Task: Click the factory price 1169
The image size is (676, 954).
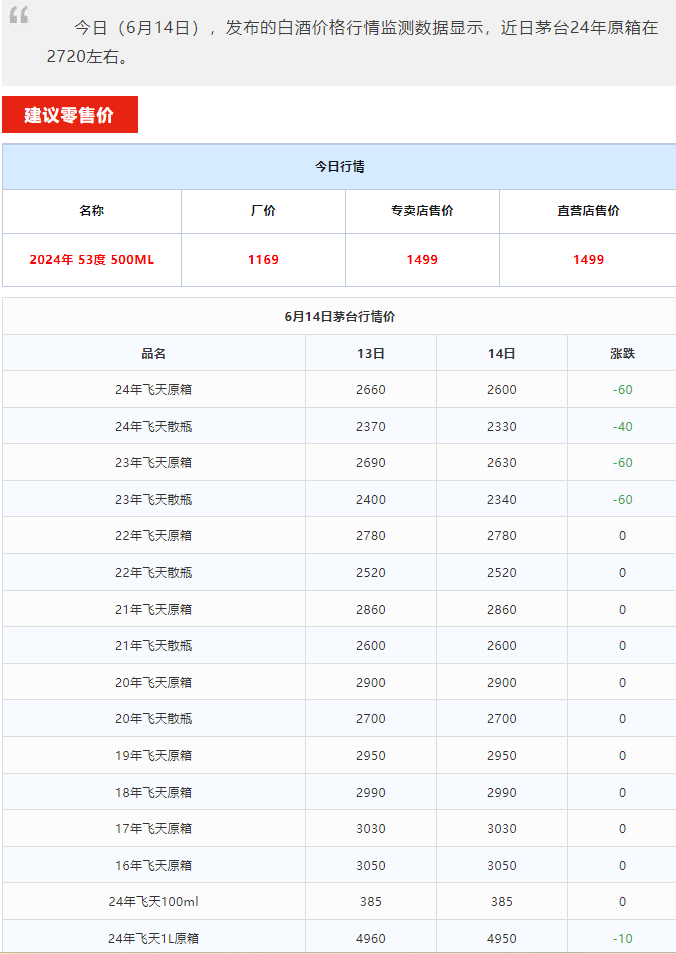Action: click(x=263, y=260)
